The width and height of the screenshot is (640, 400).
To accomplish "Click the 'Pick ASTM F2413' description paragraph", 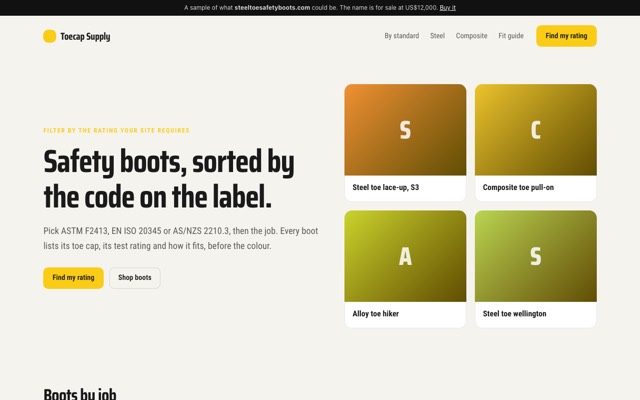I will click(181, 238).
